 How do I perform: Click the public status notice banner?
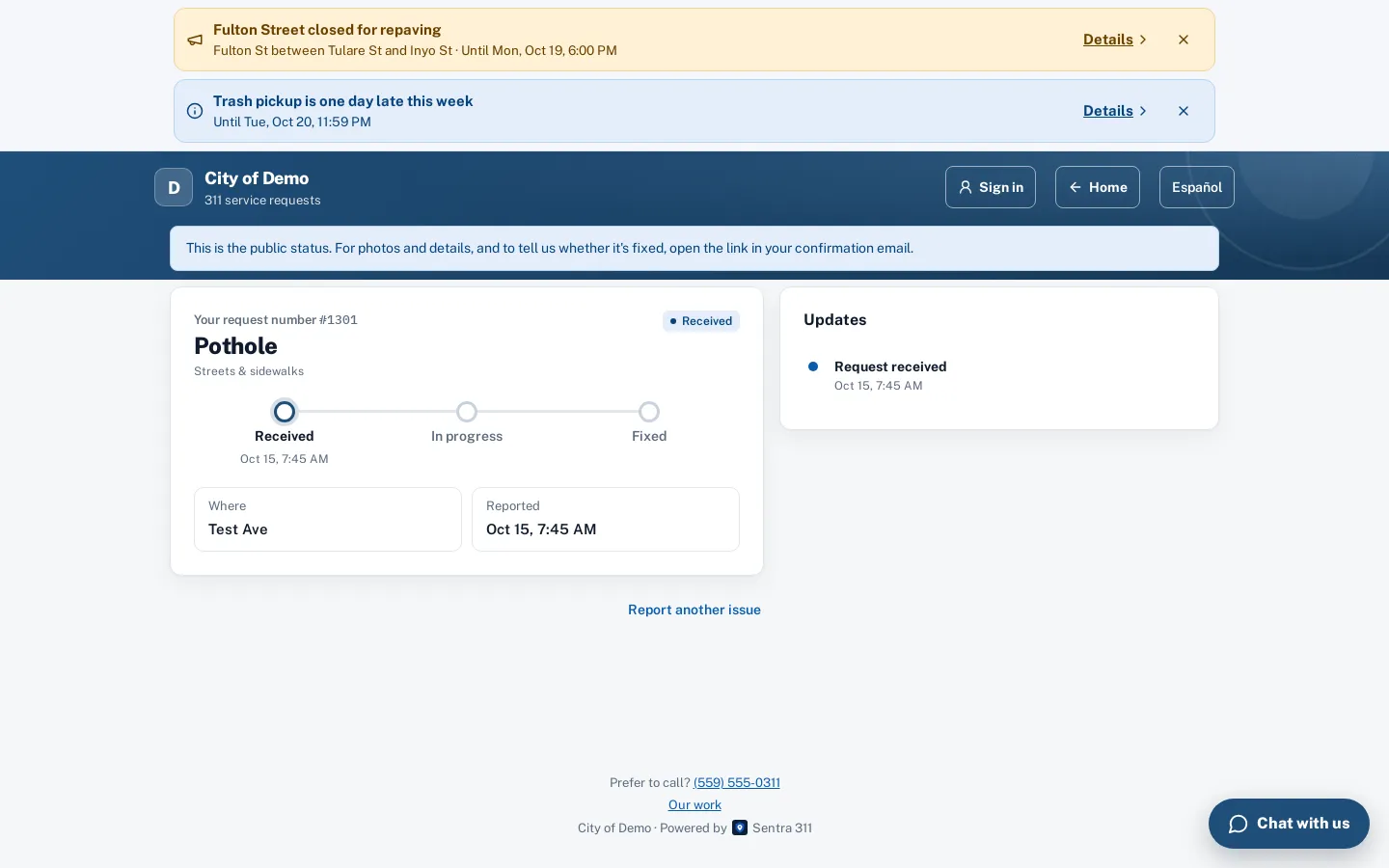click(694, 249)
